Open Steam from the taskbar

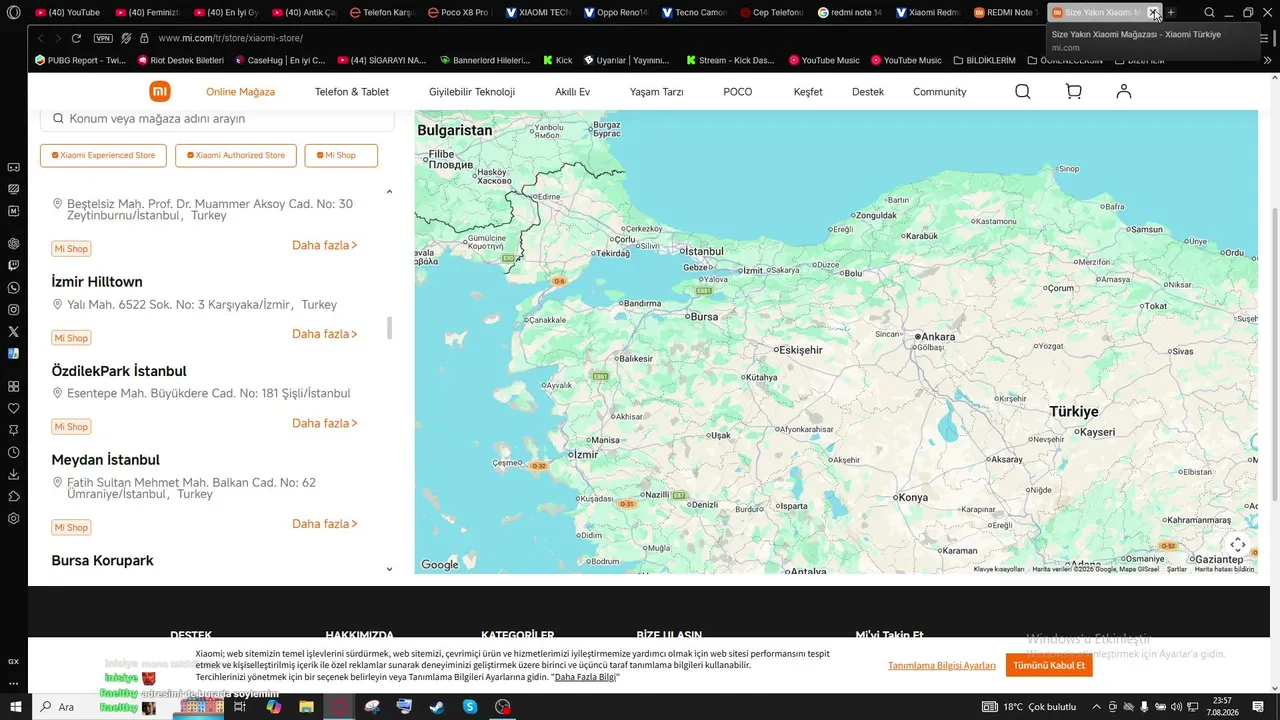point(437,707)
